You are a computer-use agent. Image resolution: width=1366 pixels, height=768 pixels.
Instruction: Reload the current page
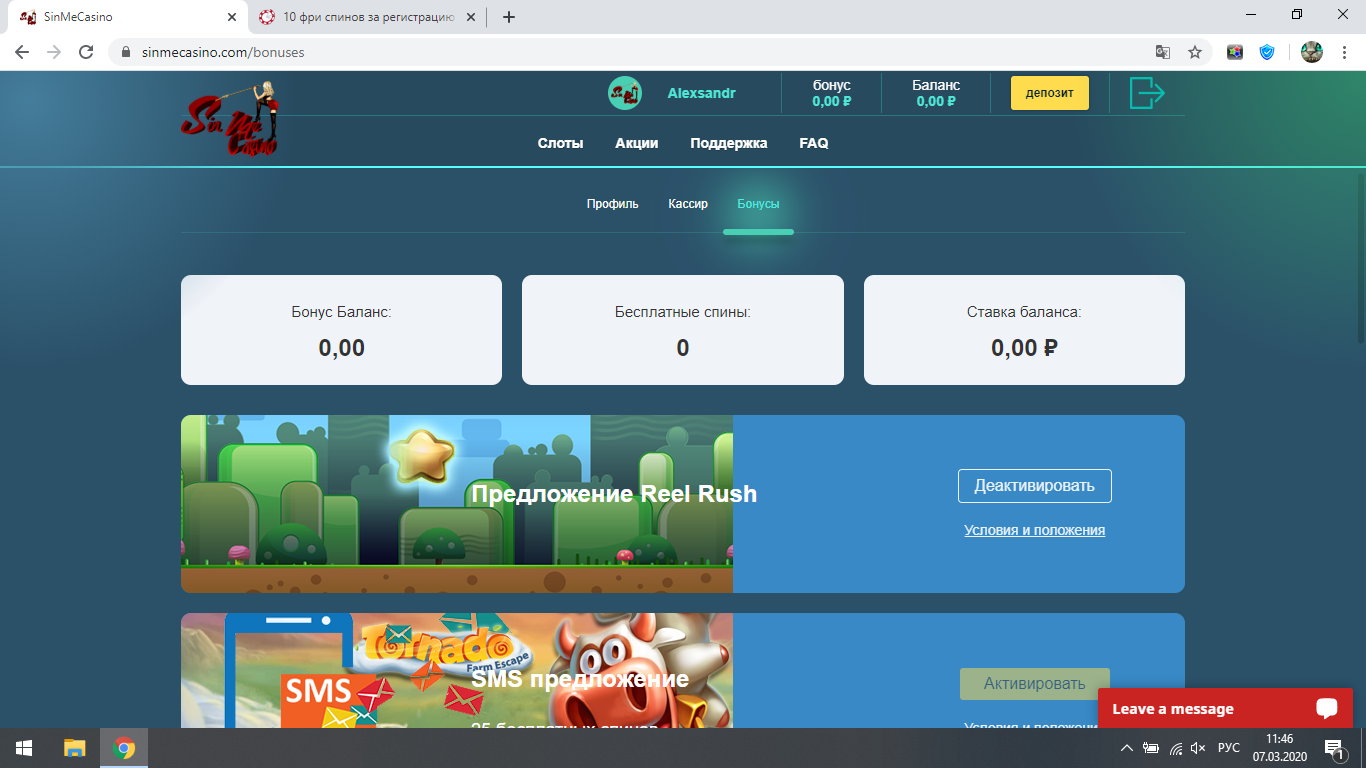click(86, 52)
